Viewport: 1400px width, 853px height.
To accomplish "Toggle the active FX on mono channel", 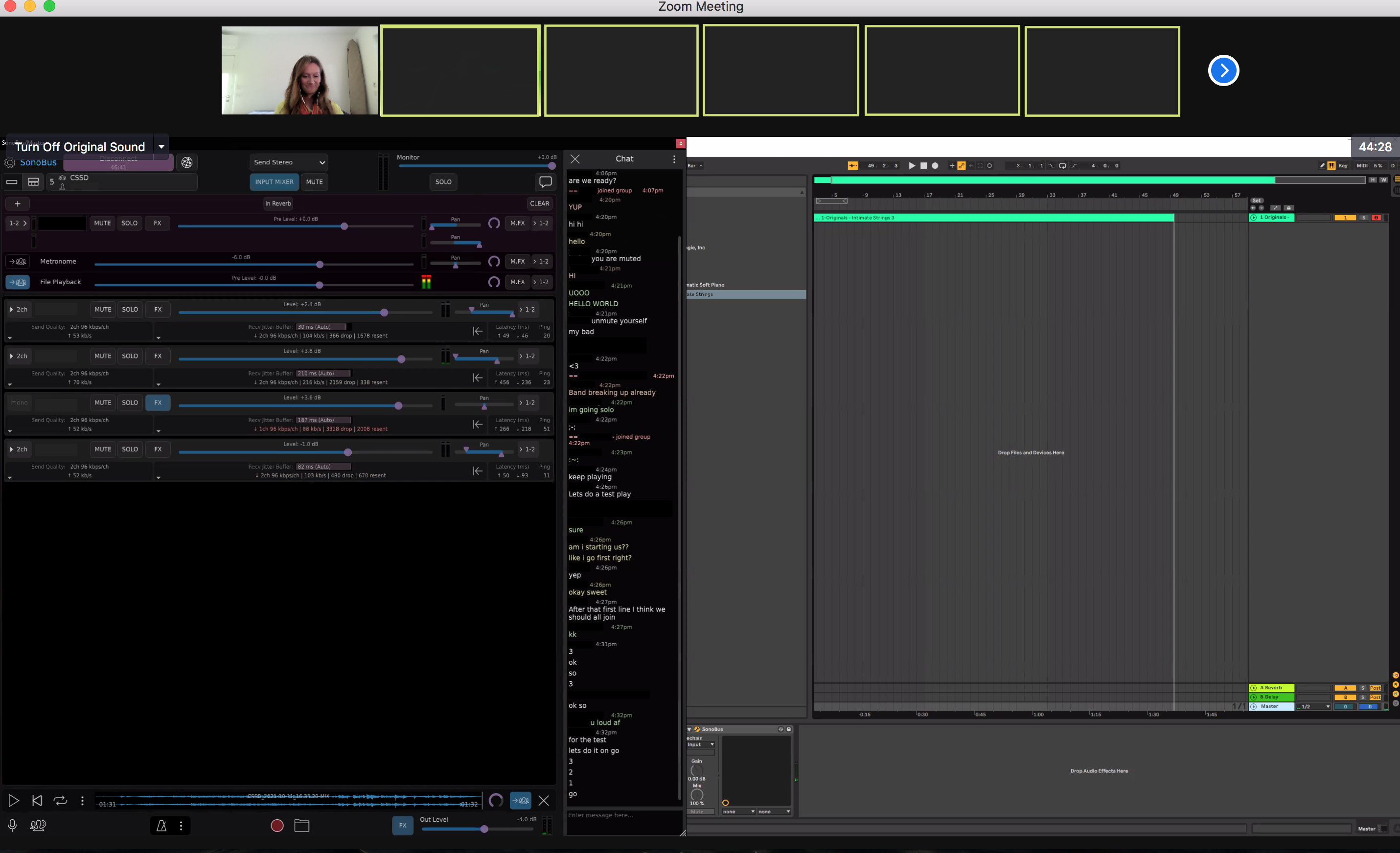I will [158, 403].
